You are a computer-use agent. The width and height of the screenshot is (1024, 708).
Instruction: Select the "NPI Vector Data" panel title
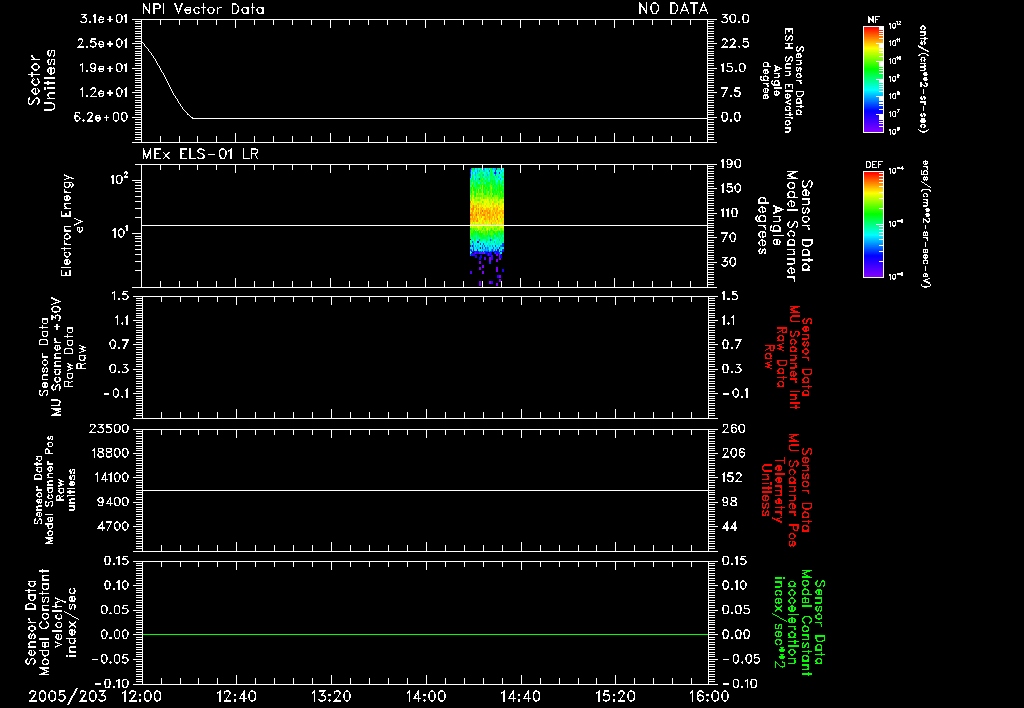pos(203,9)
